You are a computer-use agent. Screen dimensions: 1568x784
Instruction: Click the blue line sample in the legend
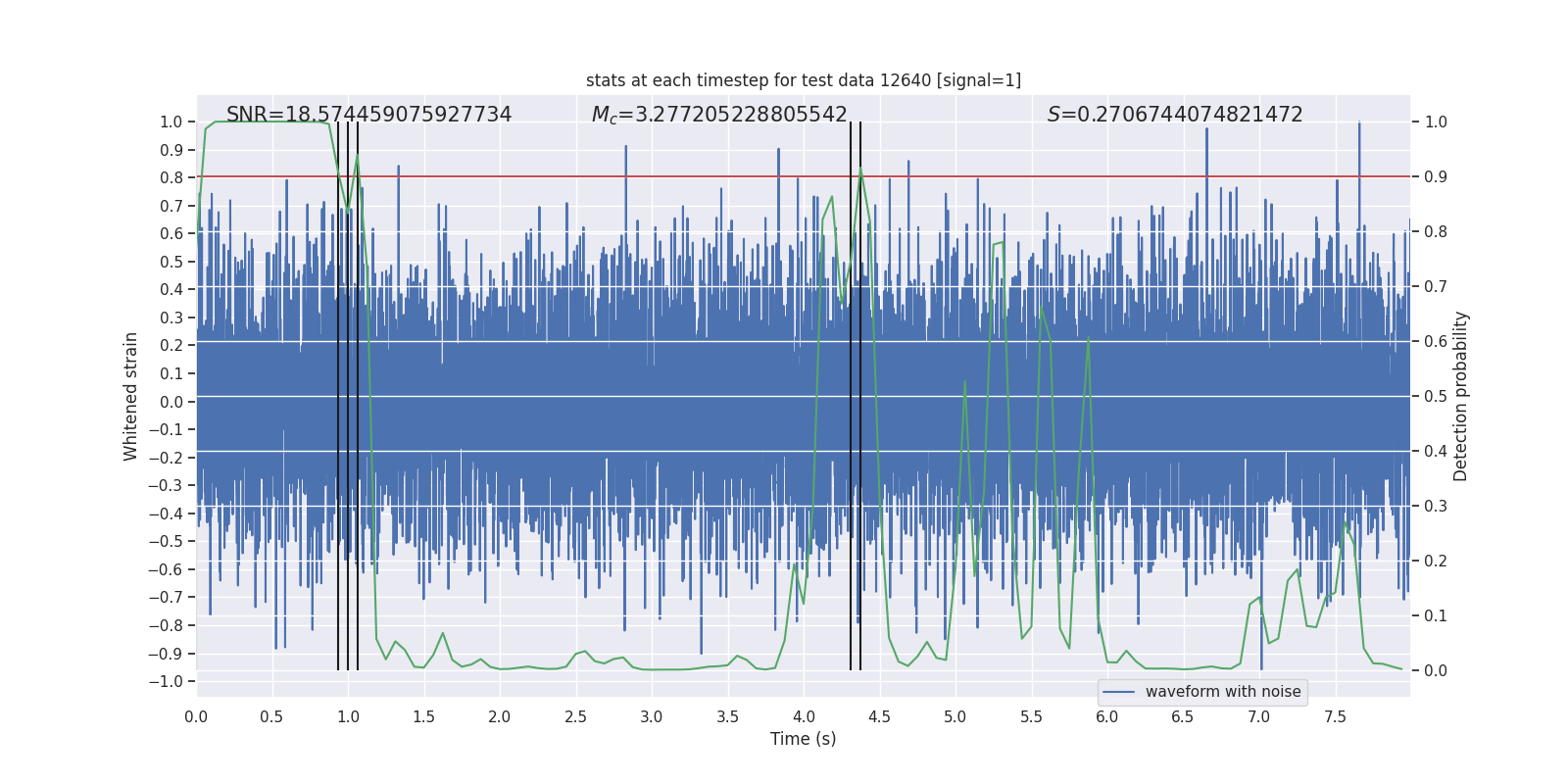(x=1119, y=692)
